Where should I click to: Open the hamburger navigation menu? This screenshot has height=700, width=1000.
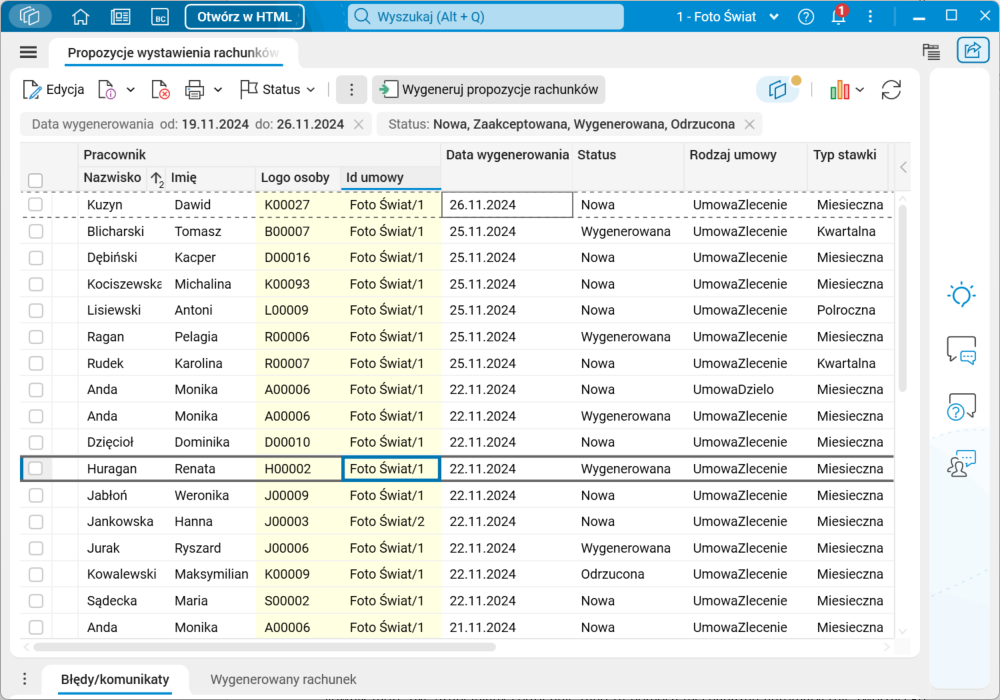click(28, 53)
